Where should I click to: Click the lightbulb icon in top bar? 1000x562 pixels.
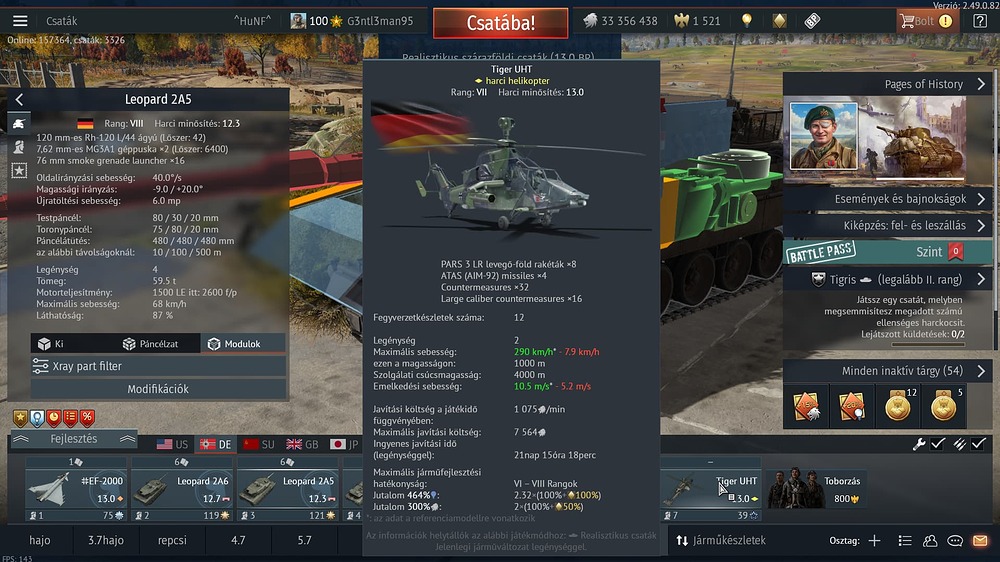tap(747, 21)
